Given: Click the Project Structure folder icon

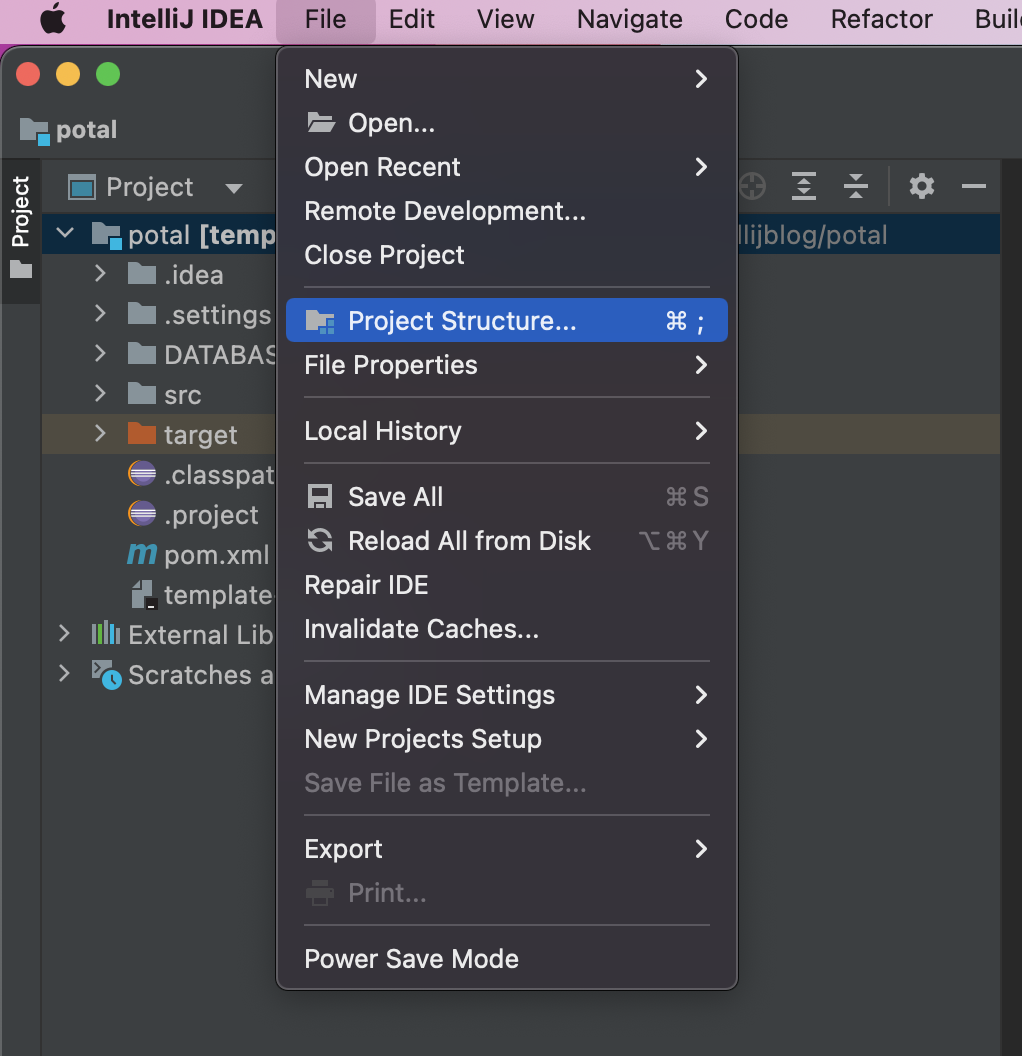Looking at the screenshot, I should 320,321.
